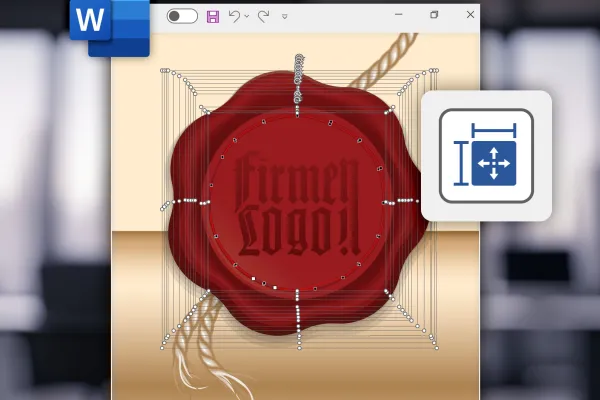Click the purple Save icon
Viewport: 600px width, 400px height.
coord(213,17)
